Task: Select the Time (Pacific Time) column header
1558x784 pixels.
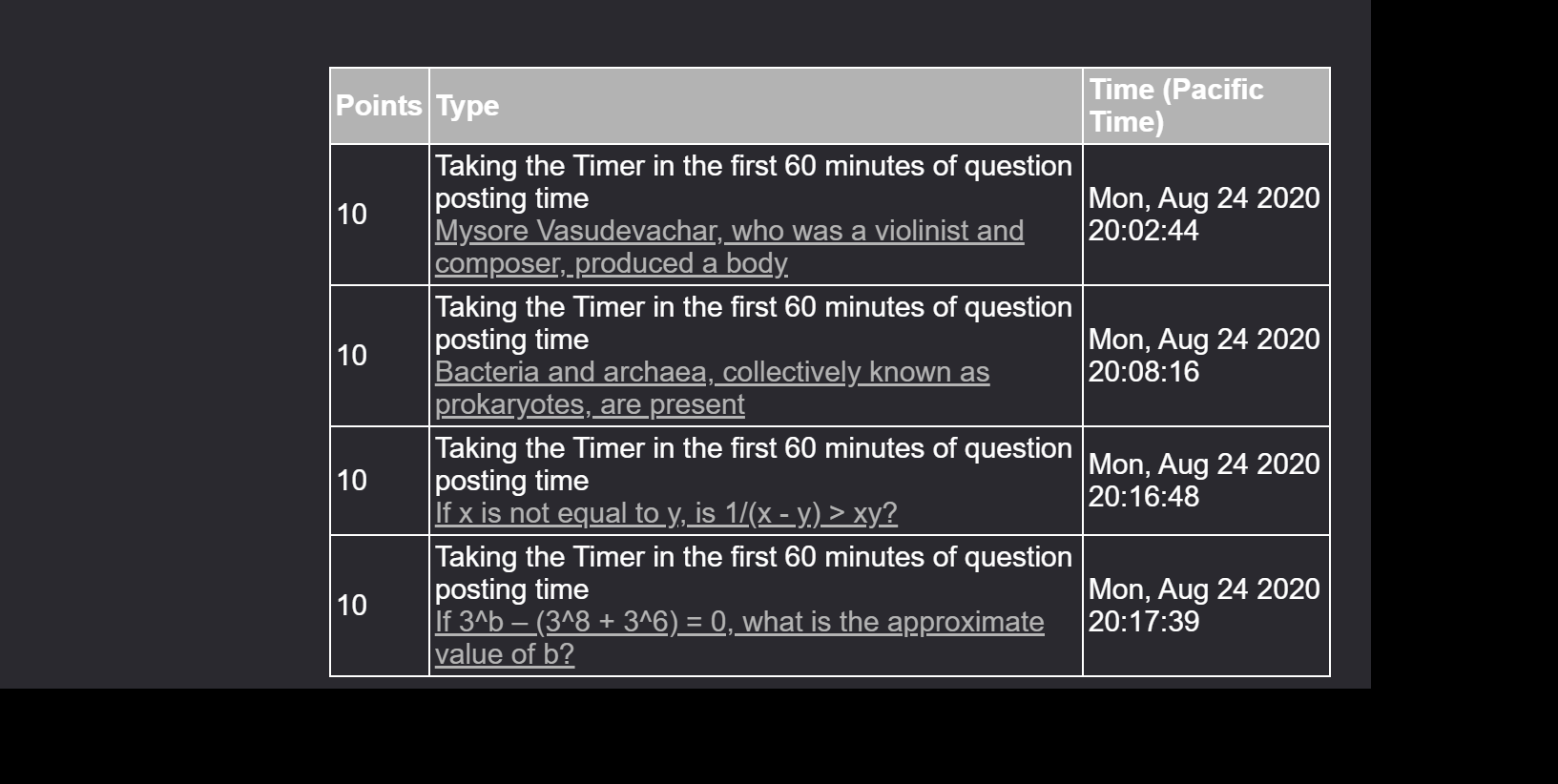Action: tap(1176, 106)
